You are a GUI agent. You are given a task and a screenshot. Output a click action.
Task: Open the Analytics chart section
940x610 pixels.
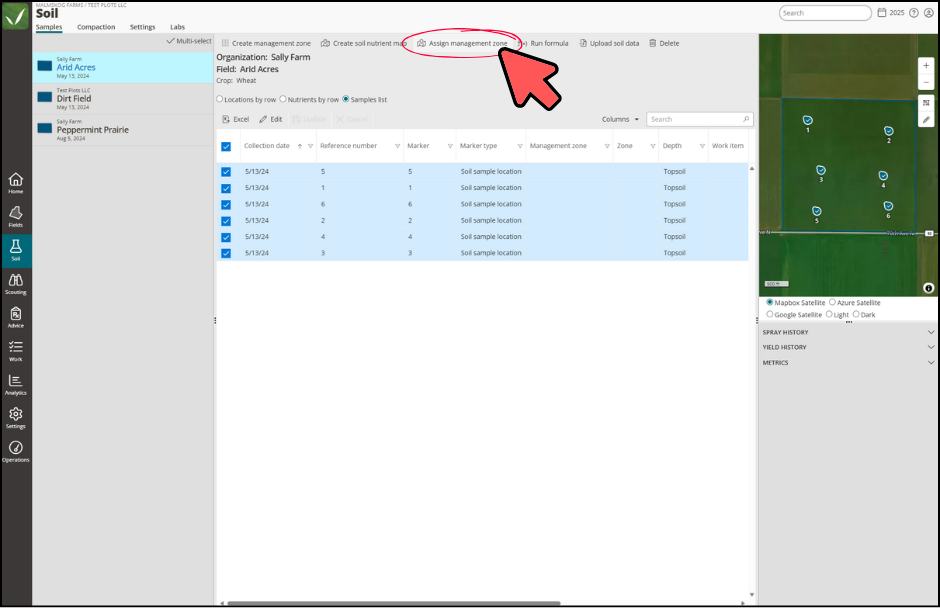[16, 384]
